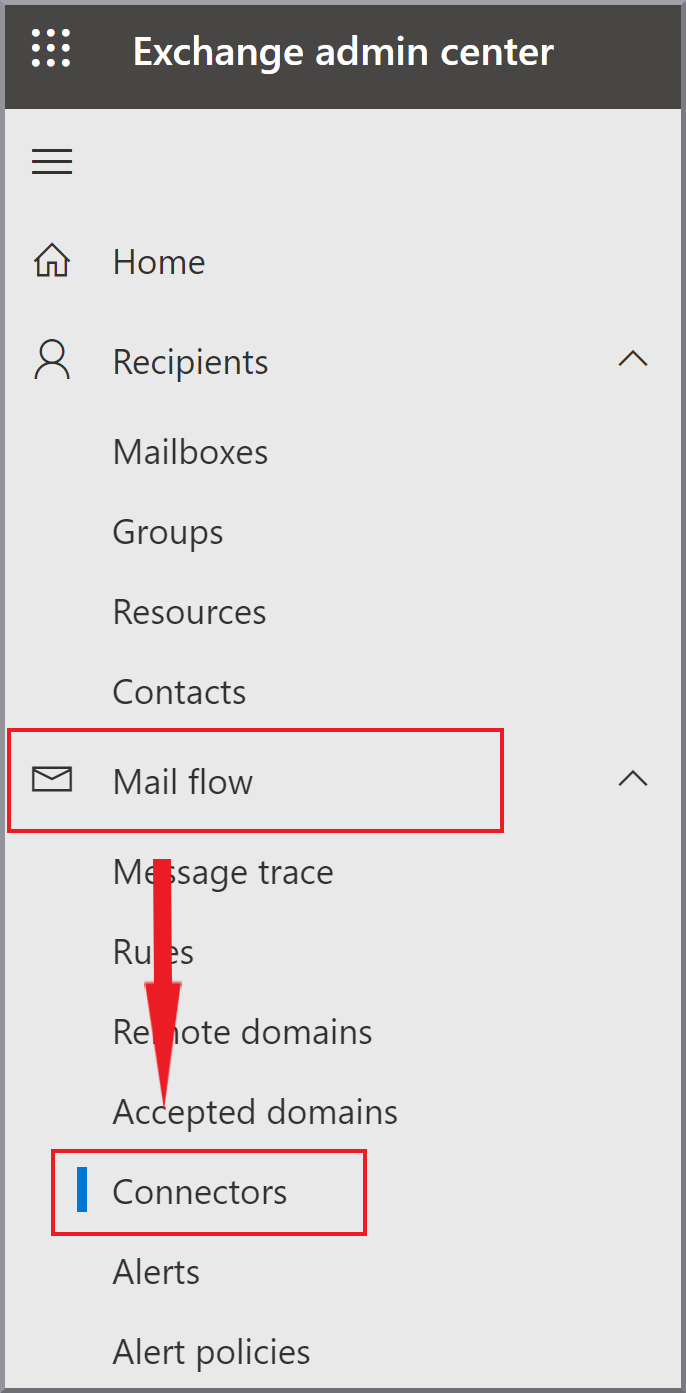Click the Exchange admin center title
686x1393 pixels.
point(343,51)
